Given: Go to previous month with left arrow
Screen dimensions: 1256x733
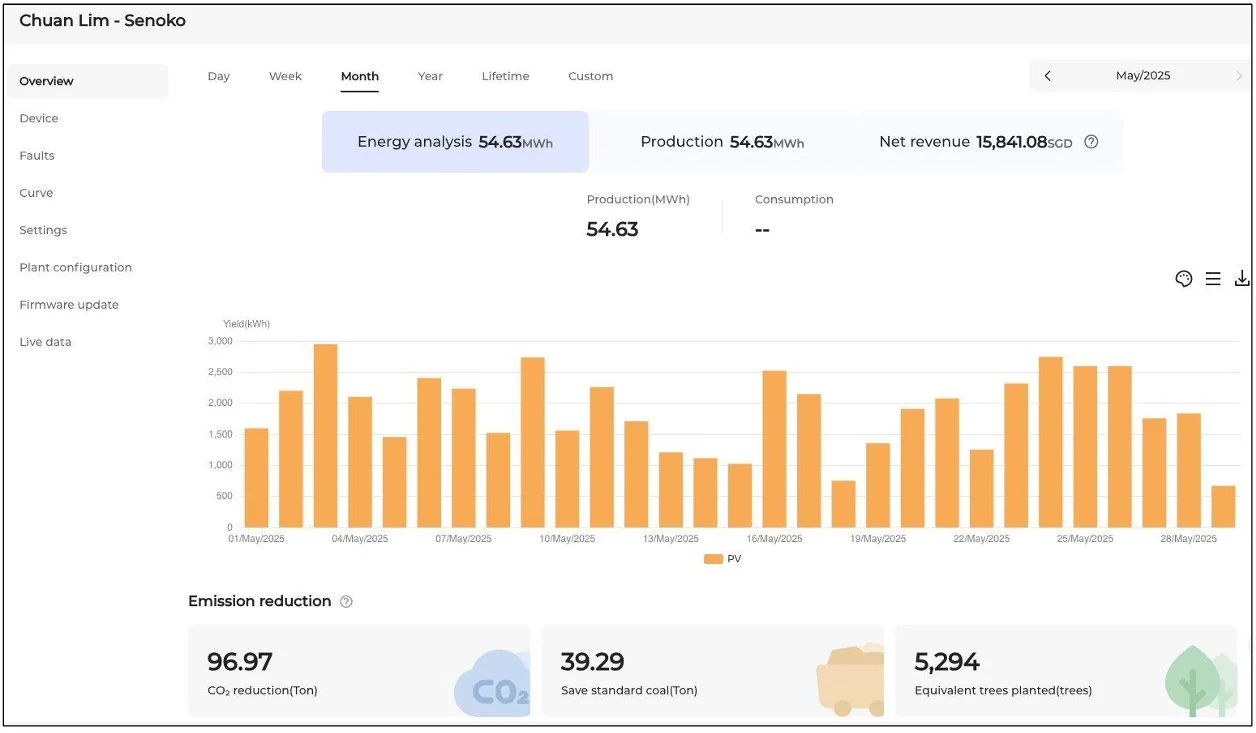Looking at the screenshot, I should pyautogui.click(x=1047, y=76).
